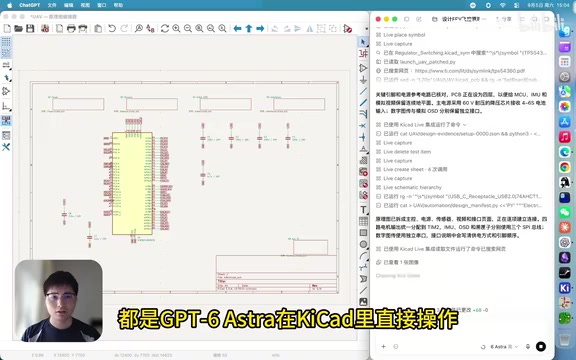
Task: Open Find magnifier icon in KiCad toolbar
Action: pyautogui.click(x=138, y=28)
